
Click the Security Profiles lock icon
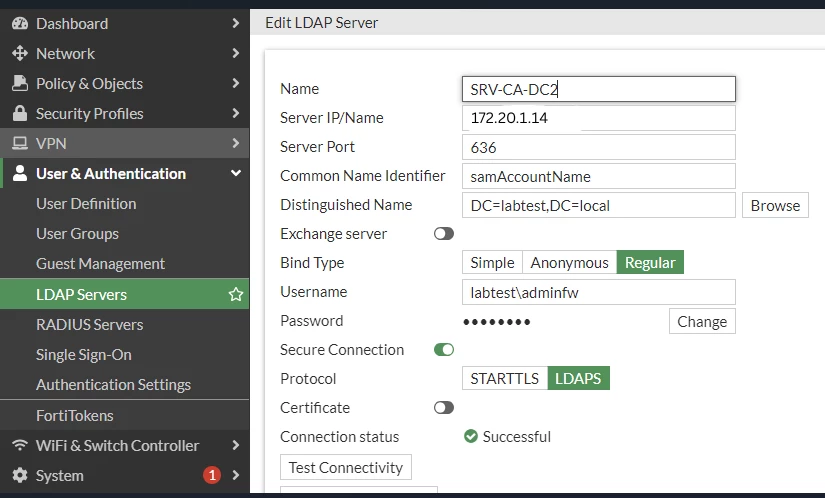(20, 113)
